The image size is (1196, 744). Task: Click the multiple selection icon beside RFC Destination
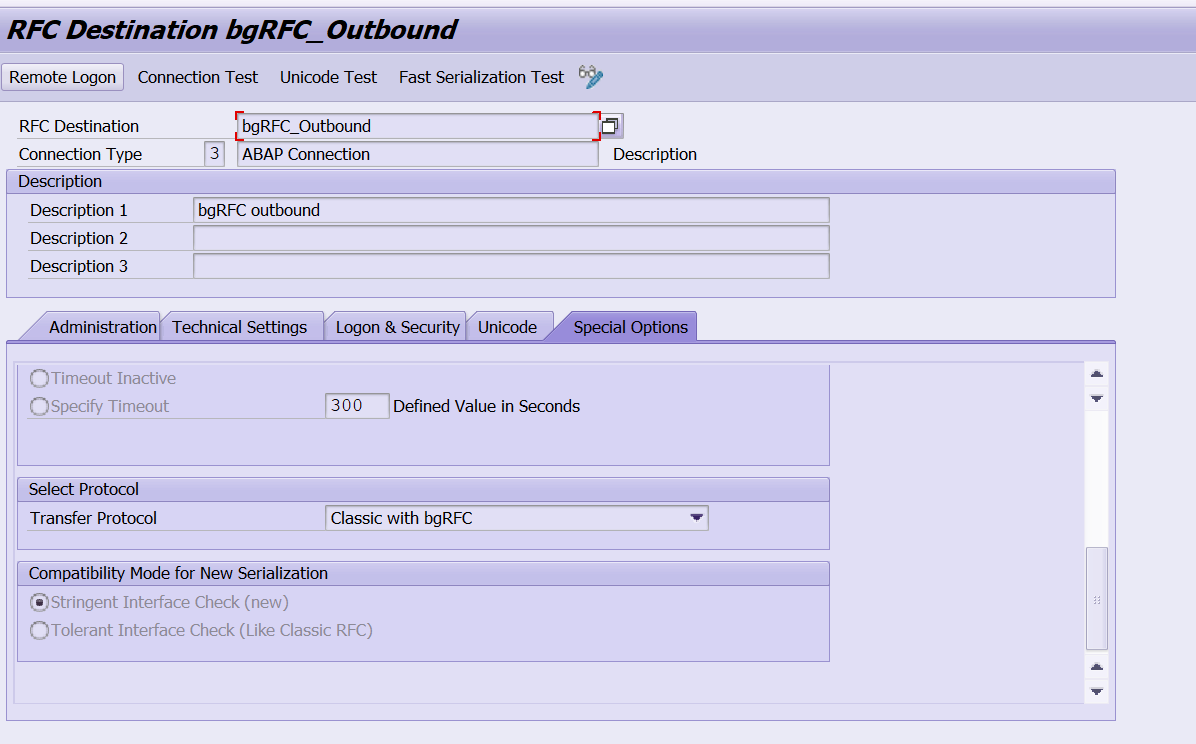[x=610, y=125]
